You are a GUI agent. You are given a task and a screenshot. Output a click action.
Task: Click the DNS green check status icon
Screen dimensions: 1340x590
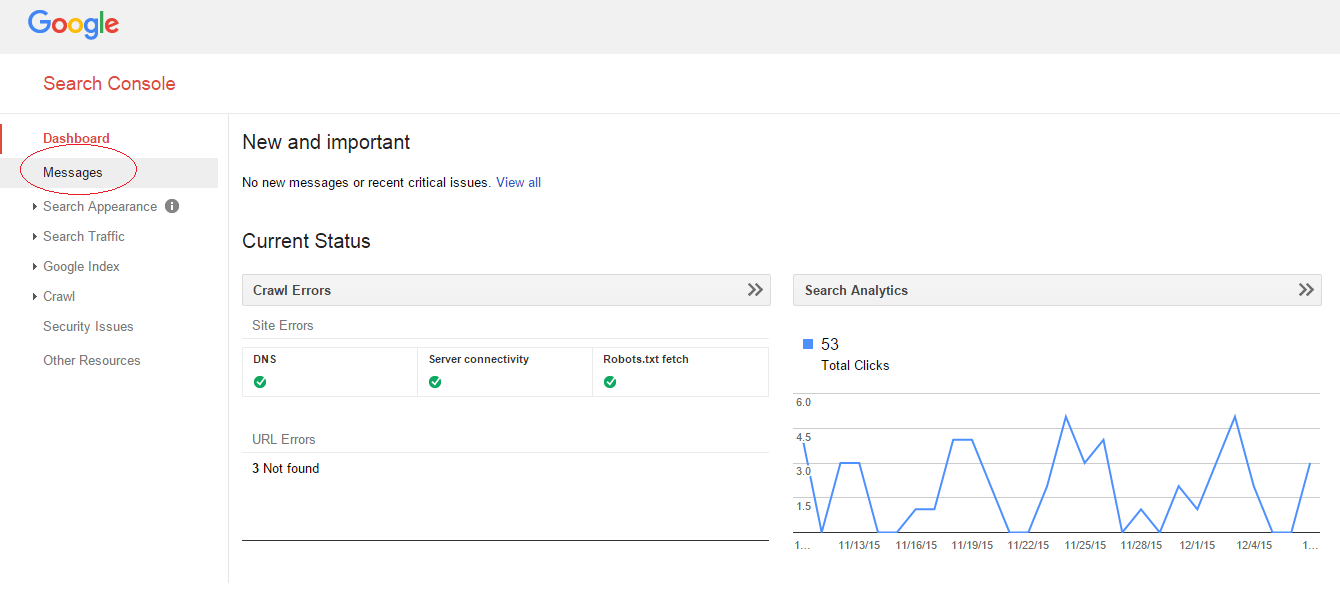point(260,382)
